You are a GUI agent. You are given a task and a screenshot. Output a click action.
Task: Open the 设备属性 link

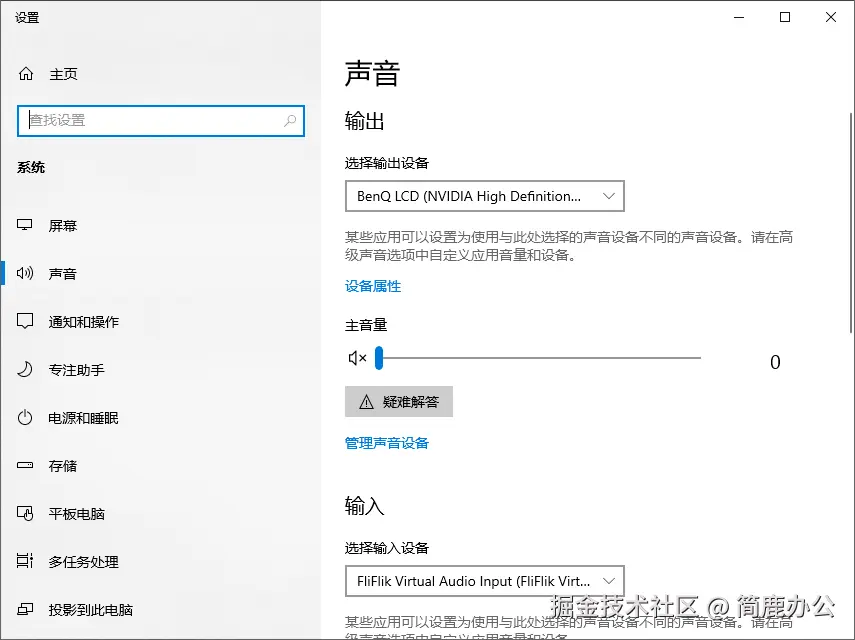pyautogui.click(x=372, y=286)
